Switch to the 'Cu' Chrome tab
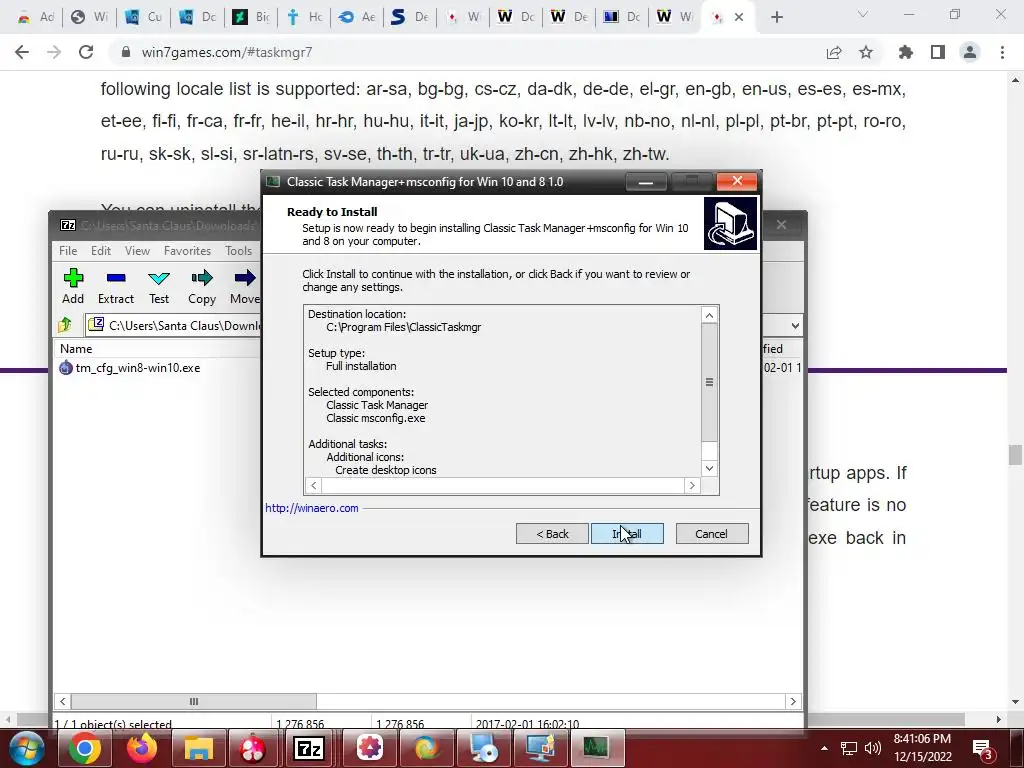The image size is (1024, 768). pyautogui.click(x=143, y=17)
